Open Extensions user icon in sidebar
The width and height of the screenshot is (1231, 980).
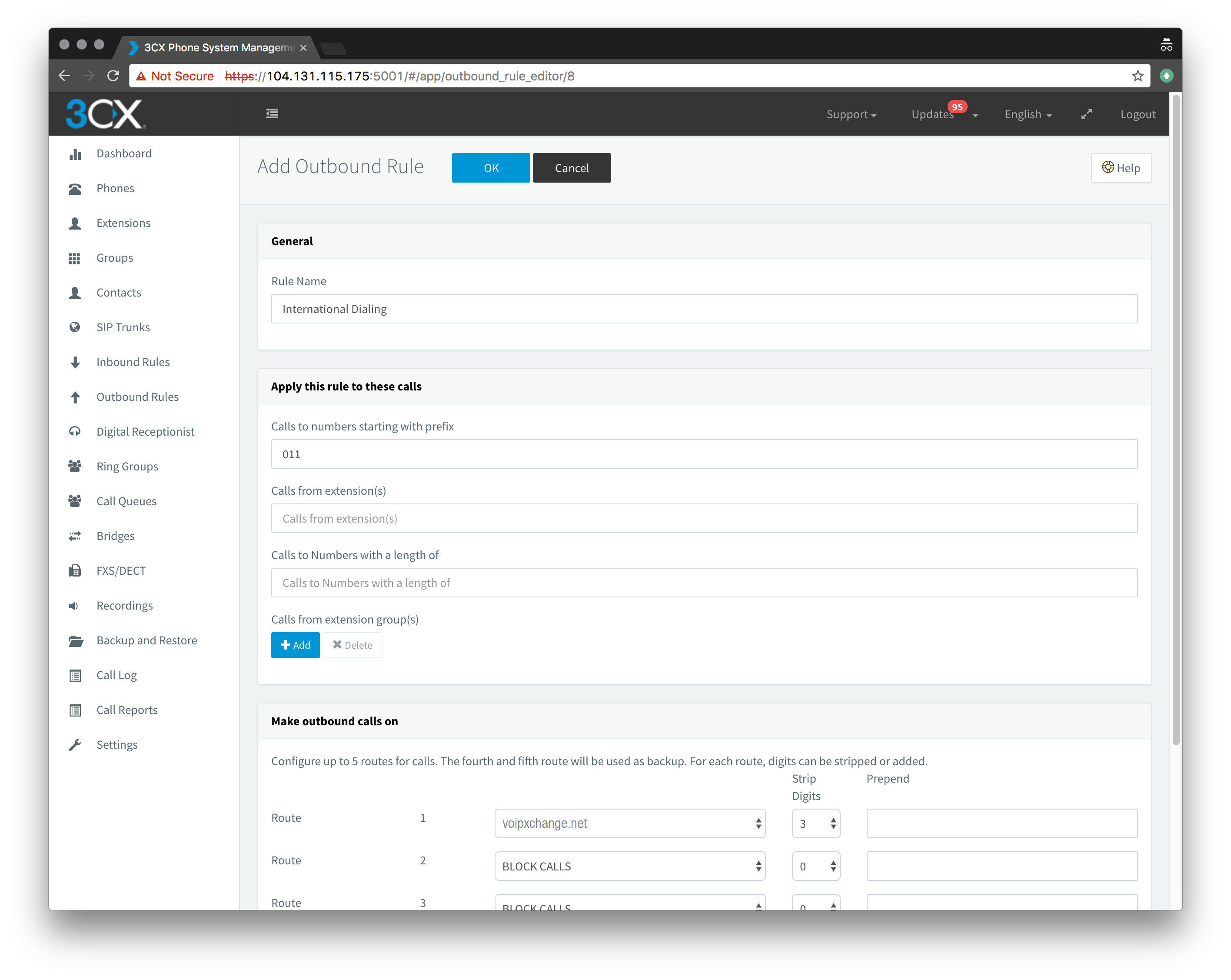75,224
